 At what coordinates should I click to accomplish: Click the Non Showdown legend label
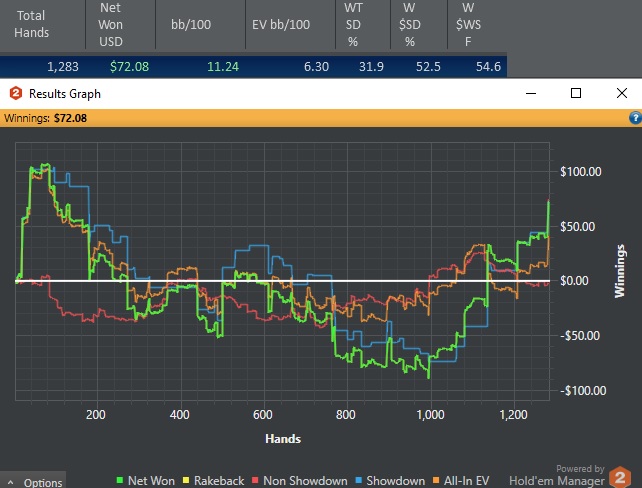pyautogui.click(x=305, y=481)
